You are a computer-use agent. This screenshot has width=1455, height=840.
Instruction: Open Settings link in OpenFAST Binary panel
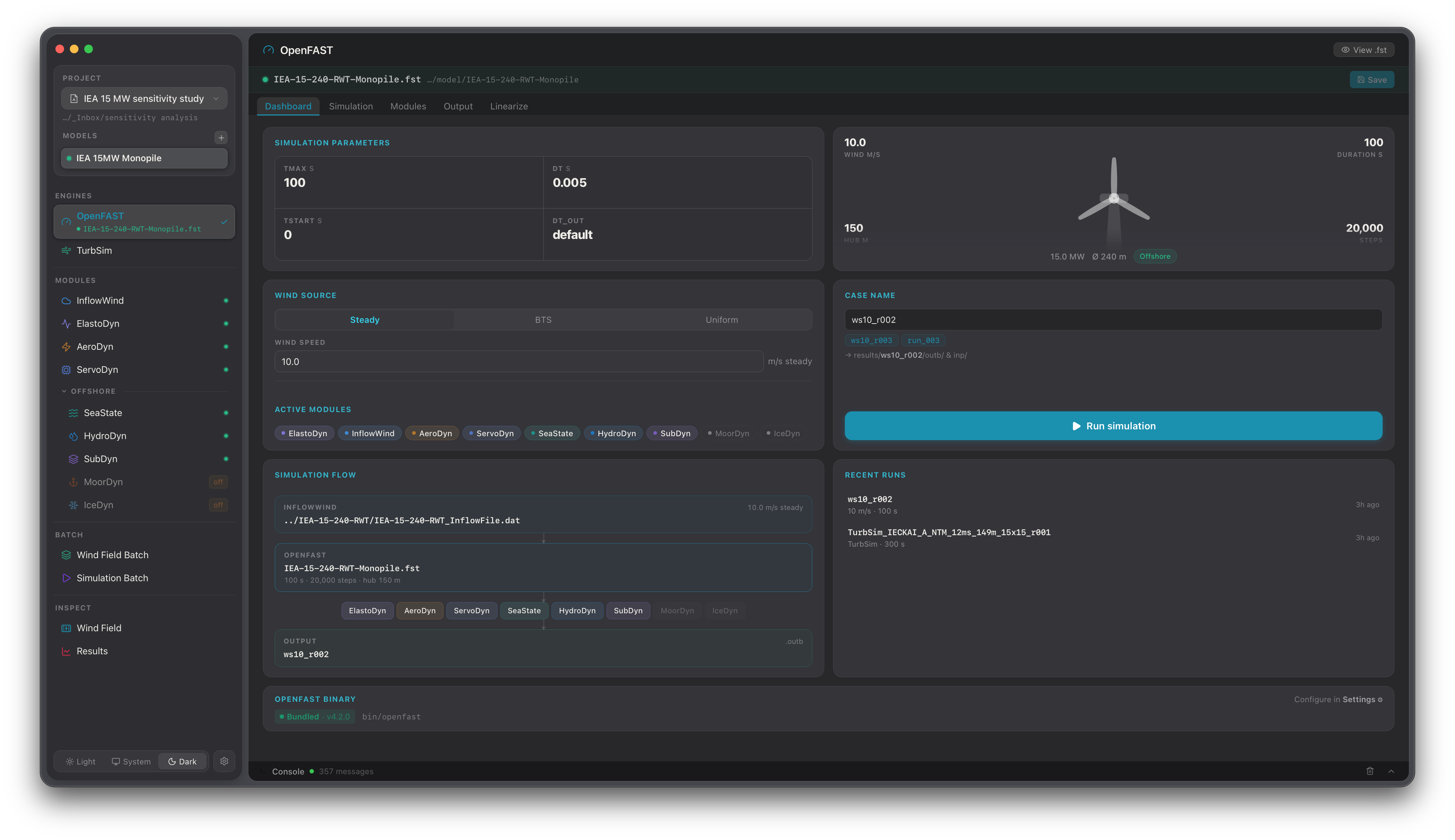point(1361,699)
